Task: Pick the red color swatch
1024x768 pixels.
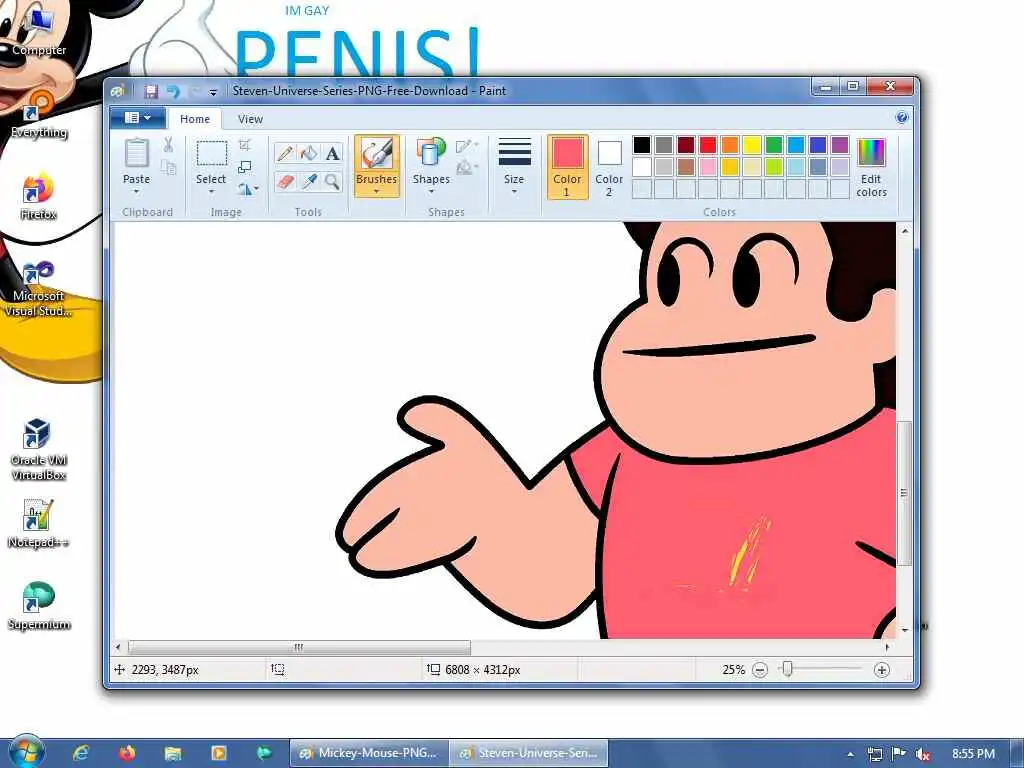Action: [708, 144]
